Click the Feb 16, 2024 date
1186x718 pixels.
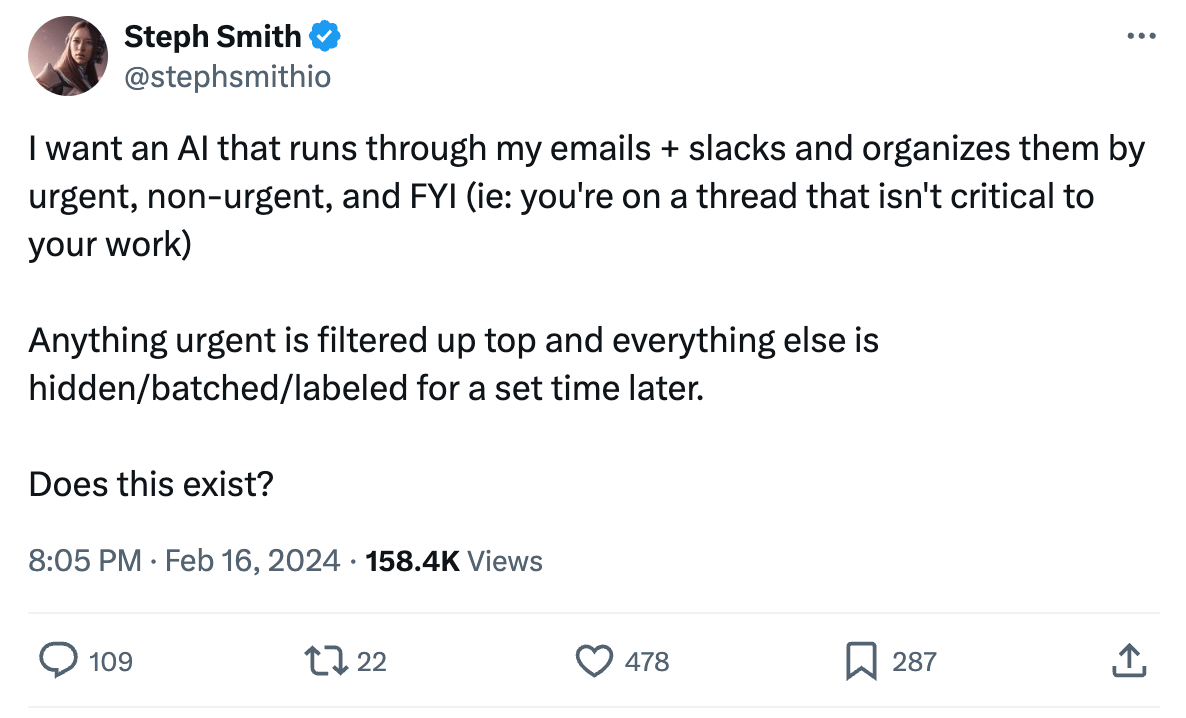coord(253,561)
